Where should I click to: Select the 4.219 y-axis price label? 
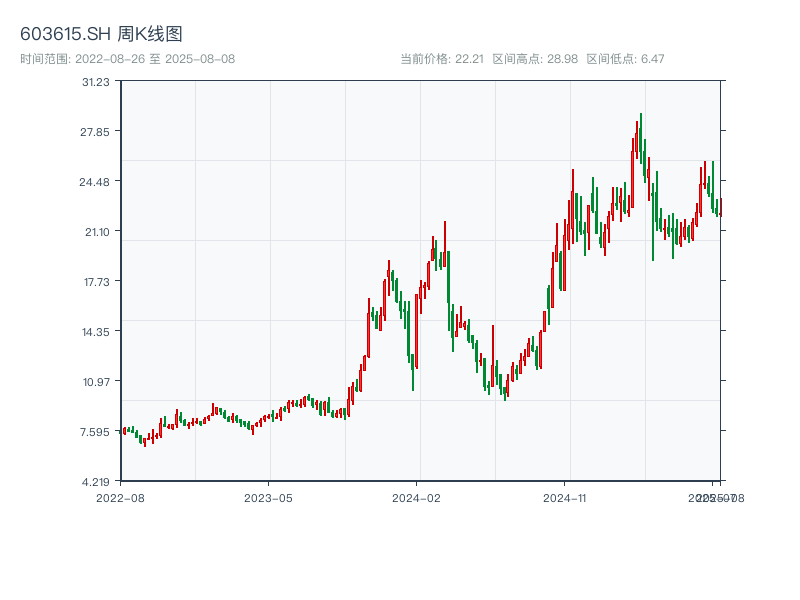click(x=96, y=482)
